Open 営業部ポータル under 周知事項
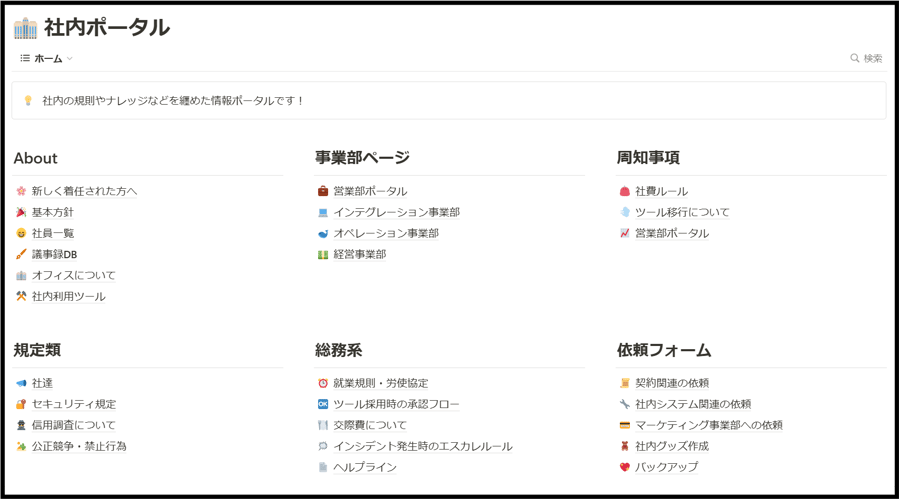The width and height of the screenshot is (899, 499). coord(672,233)
